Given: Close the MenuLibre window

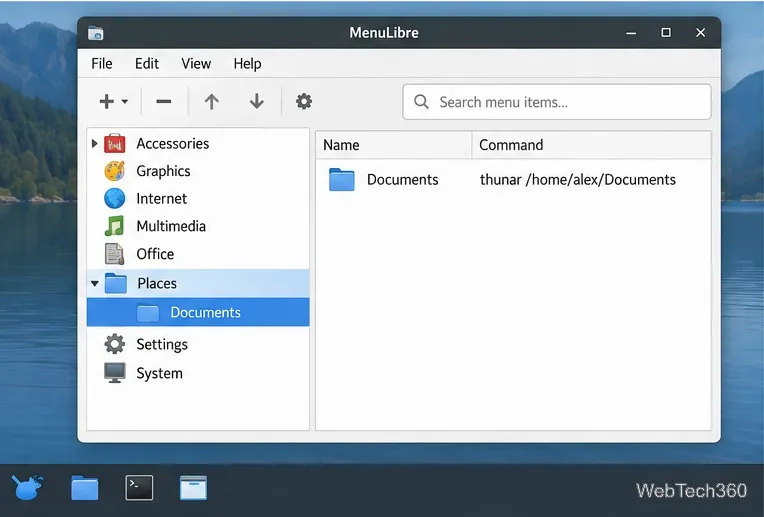Looking at the screenshot, I should click(700, 32).
